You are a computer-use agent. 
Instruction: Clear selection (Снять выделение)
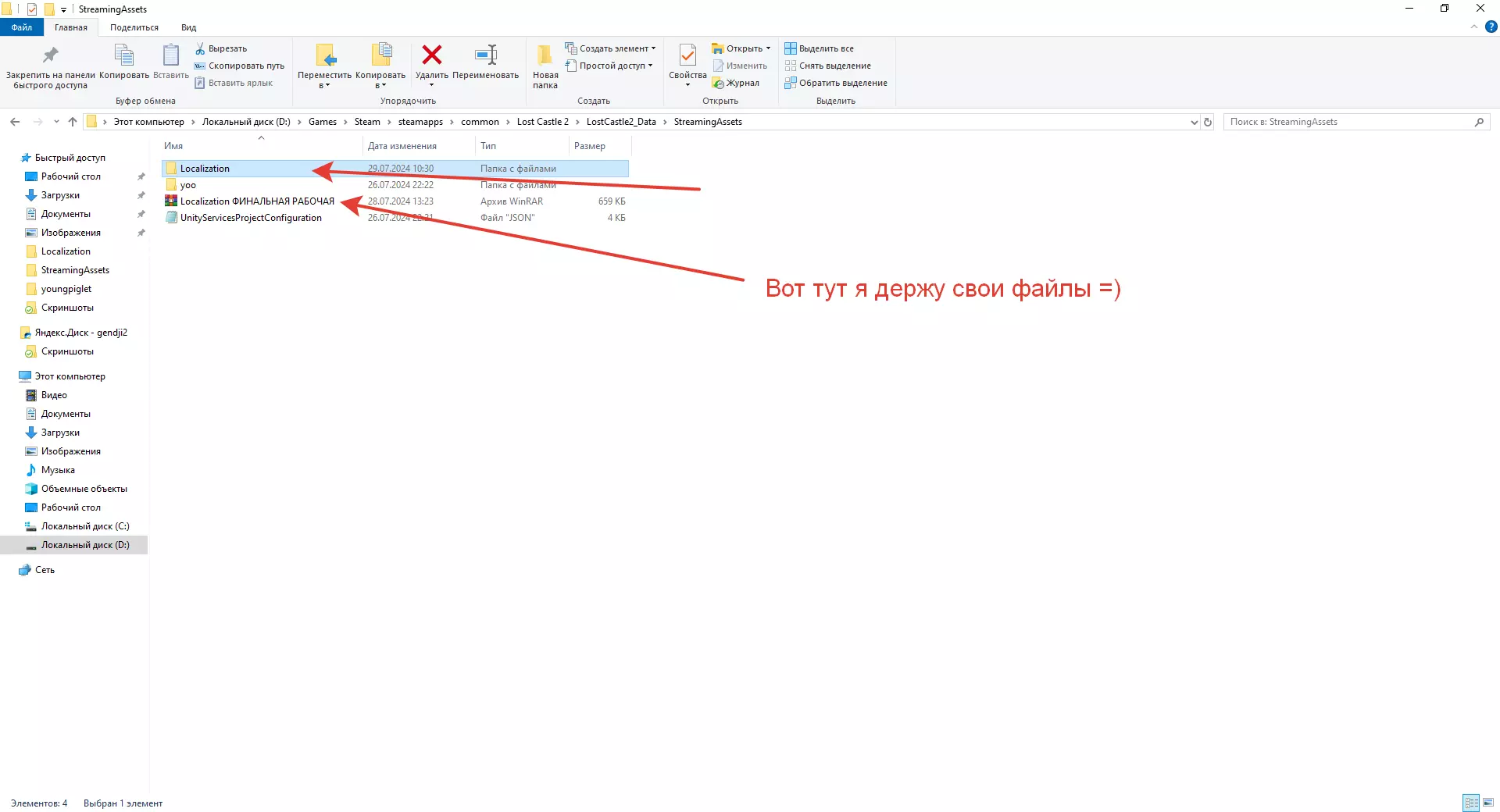tap(828, 66)
